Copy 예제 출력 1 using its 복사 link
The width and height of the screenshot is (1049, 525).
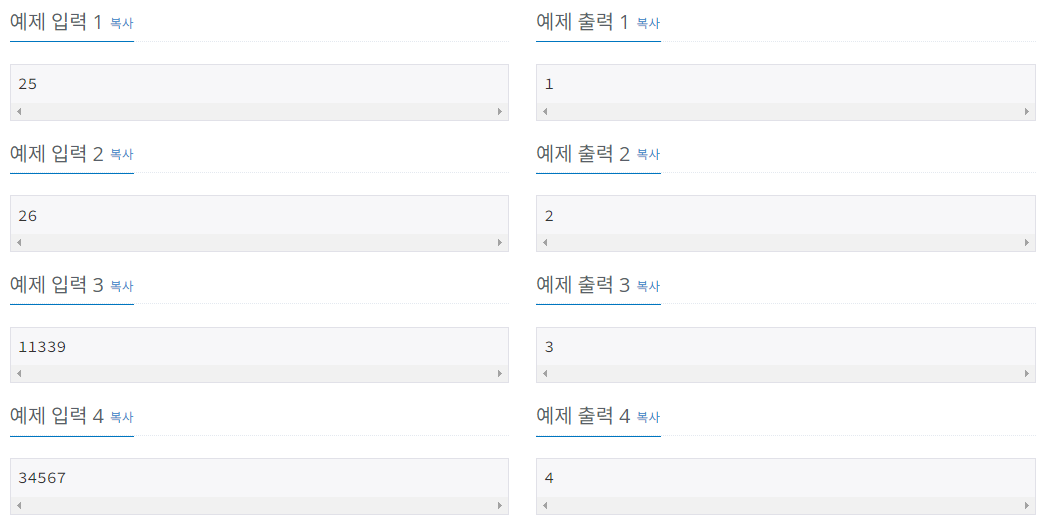(x=648, y=23)
